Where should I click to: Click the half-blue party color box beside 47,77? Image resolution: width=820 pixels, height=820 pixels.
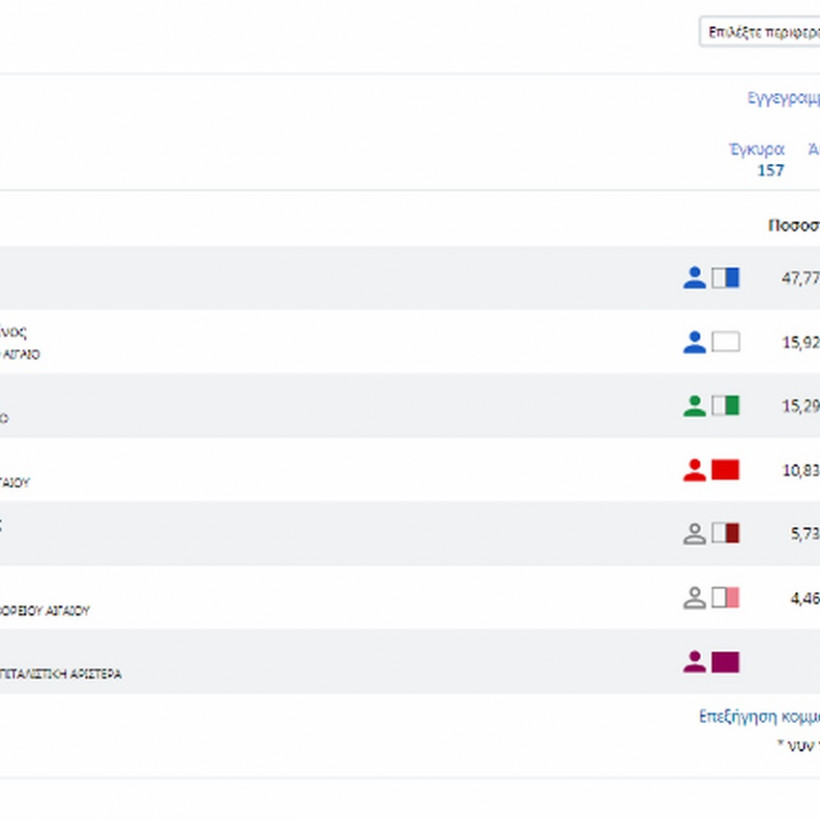[725, 278]
